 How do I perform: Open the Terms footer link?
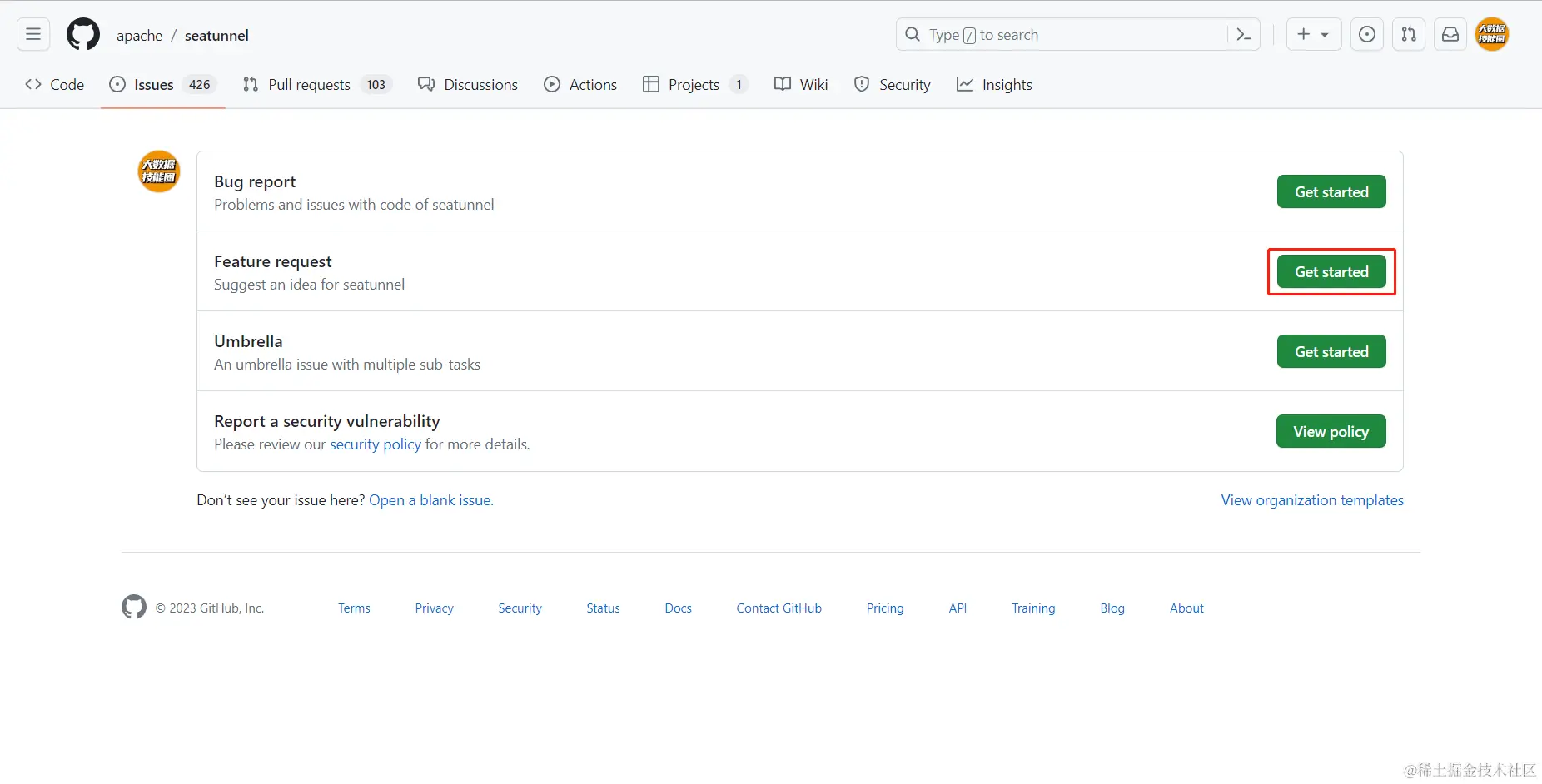(354, 608)
